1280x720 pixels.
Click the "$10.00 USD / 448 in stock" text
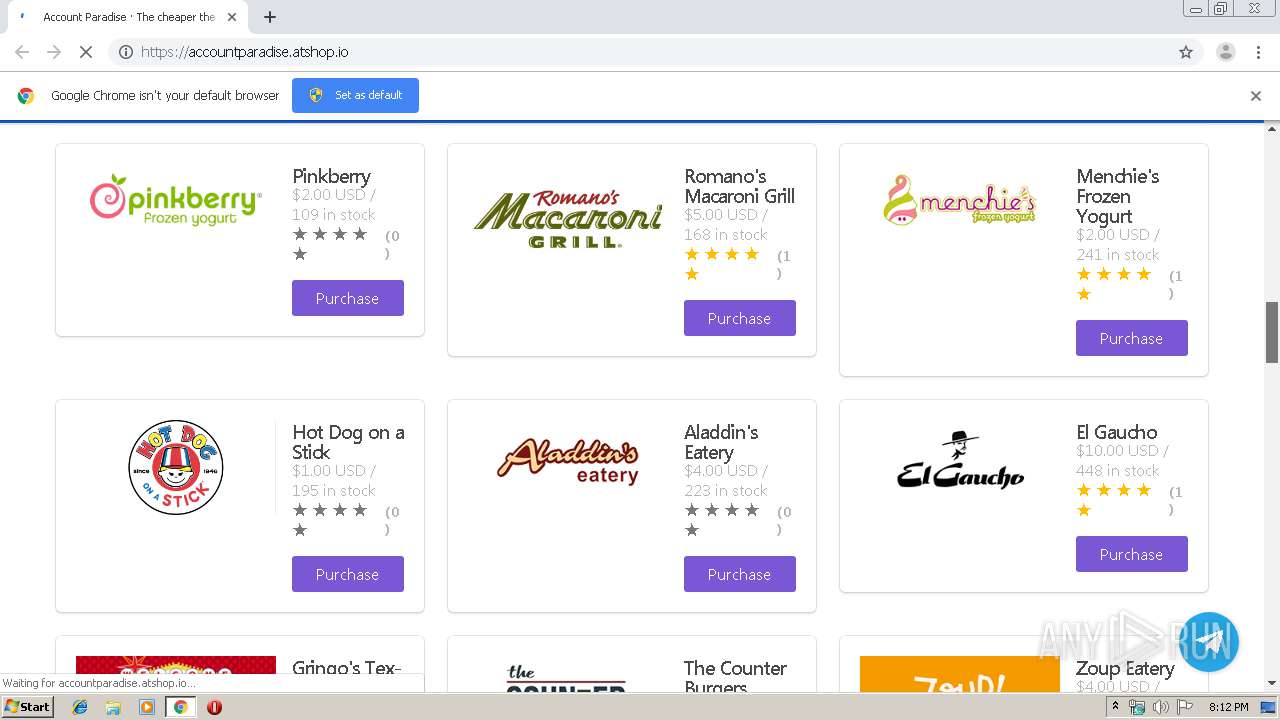tap(1122, 460)
